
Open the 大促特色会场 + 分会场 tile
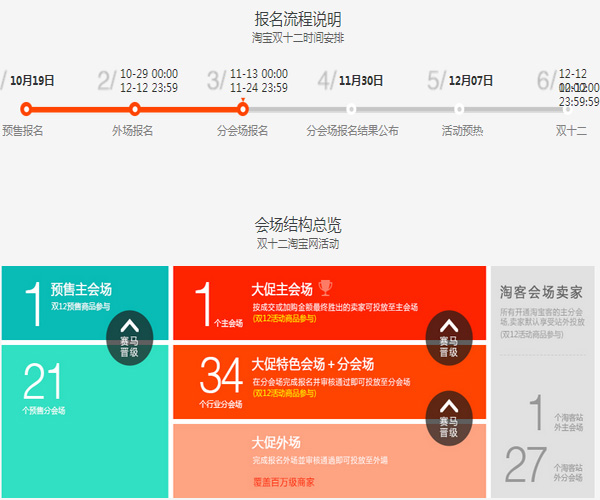tap(329, 382)
